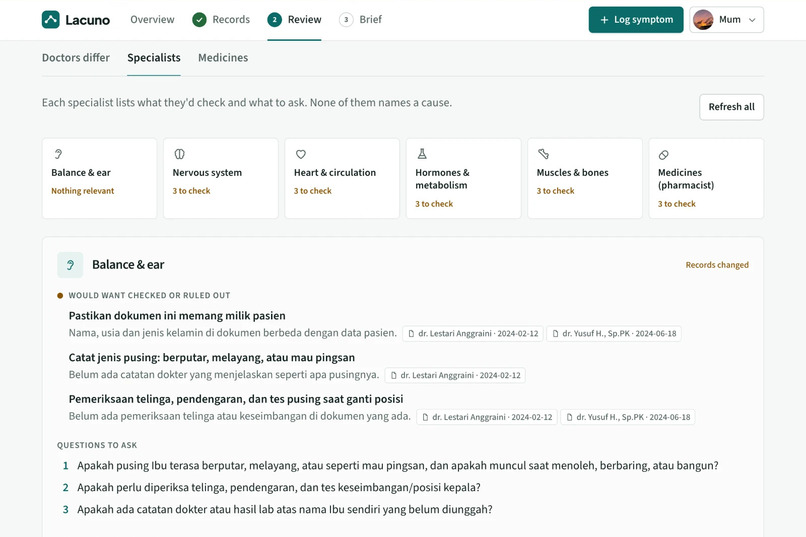The image size is (806, 537).
Task: Select the Nervous system specialist card
Action: [x=221, y=178]
